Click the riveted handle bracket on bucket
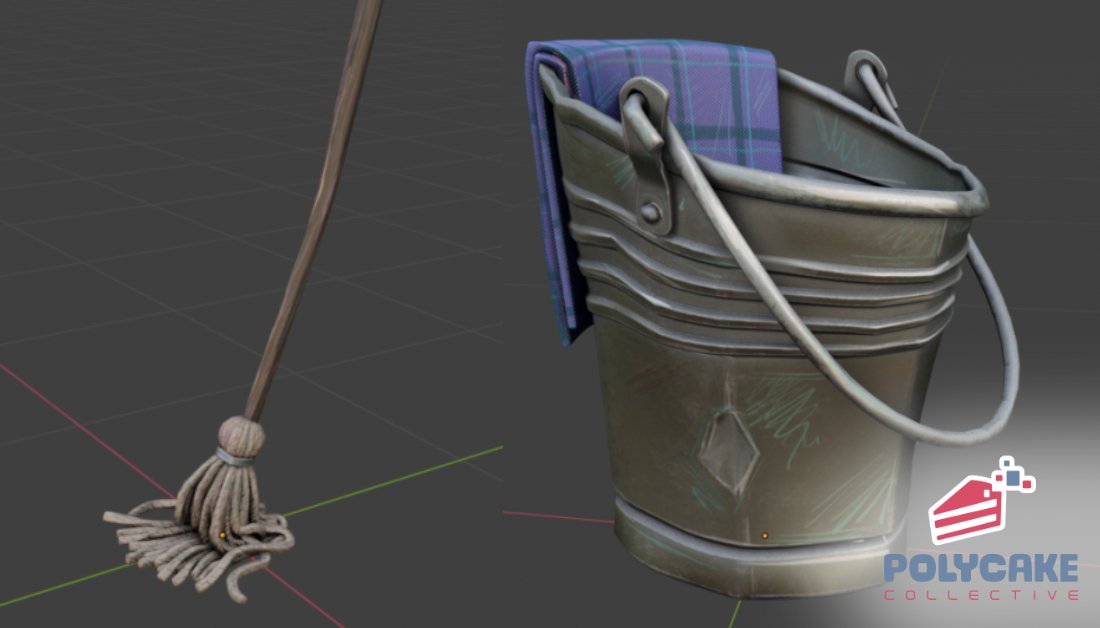This screenshot has width=1100, height=628. pos(649,156)
